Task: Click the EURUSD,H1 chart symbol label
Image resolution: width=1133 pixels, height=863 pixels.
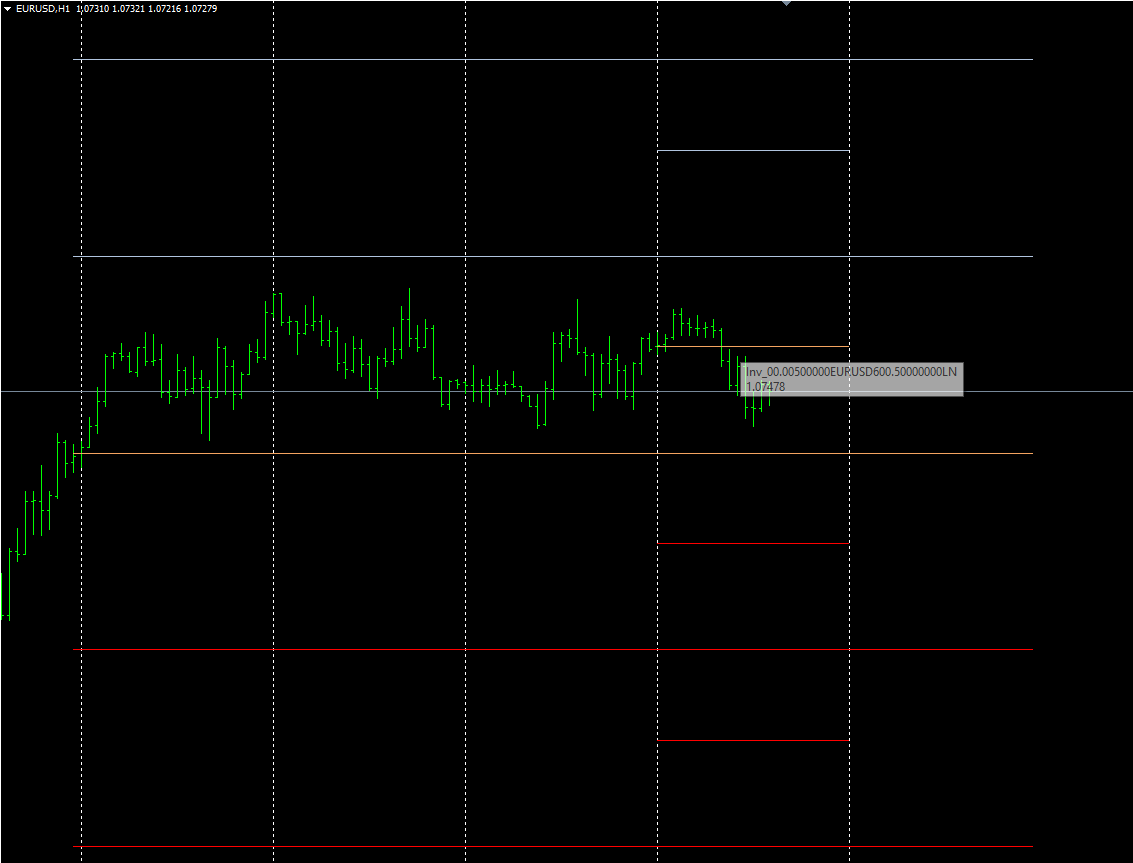Action: 43,9
